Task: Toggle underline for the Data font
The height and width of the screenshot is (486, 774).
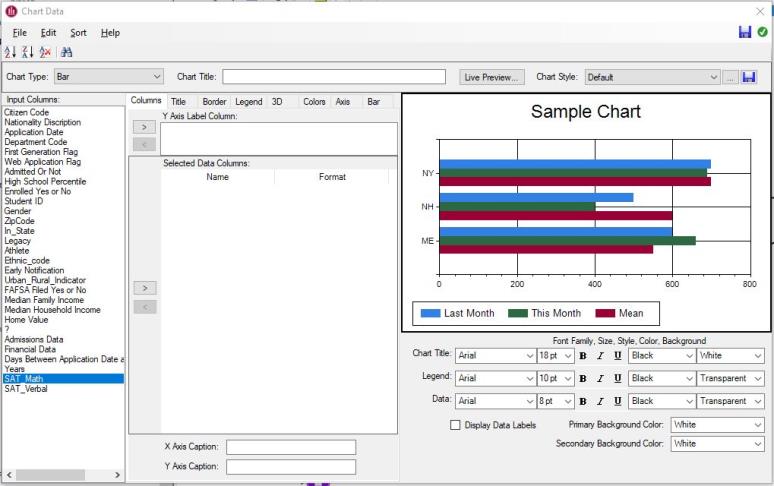Action: (x=617, y=401)
